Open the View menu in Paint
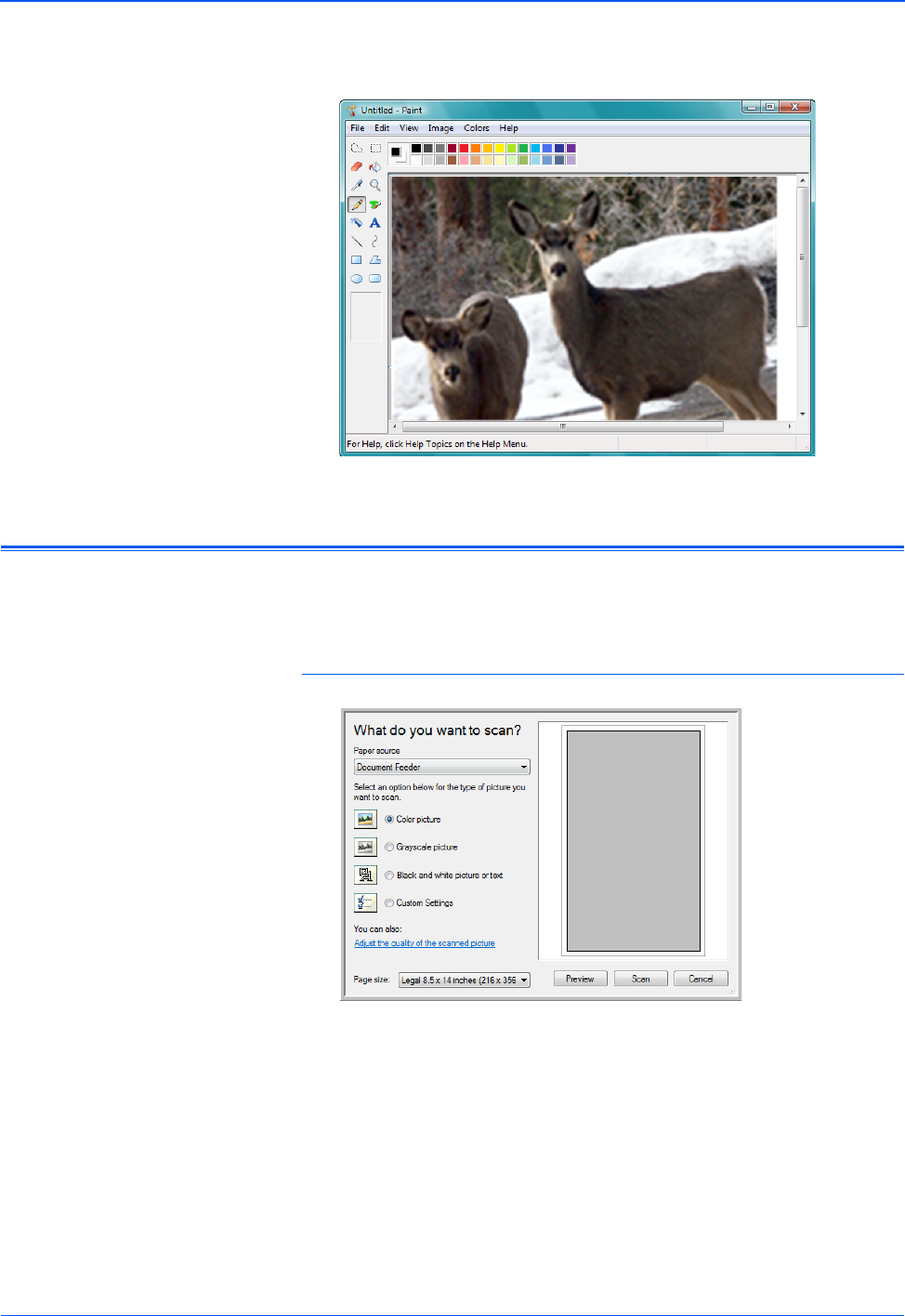This screenshot has width=905, height=1316. tap(409, 128)
